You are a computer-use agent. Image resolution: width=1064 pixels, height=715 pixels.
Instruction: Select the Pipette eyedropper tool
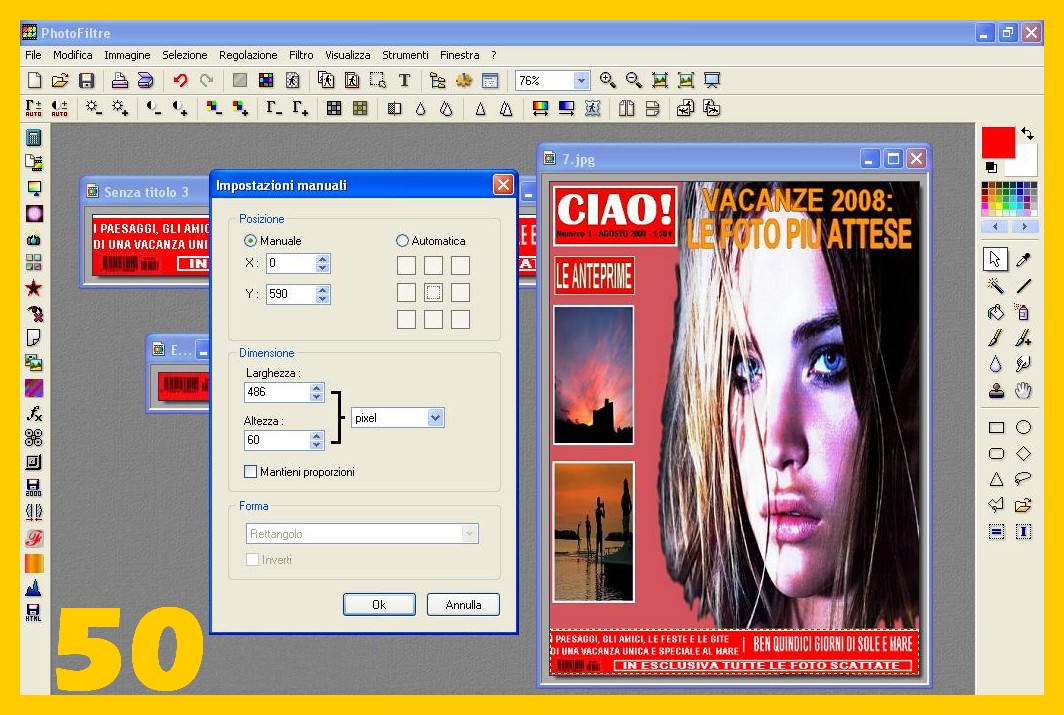click(x=1023, y=260)
